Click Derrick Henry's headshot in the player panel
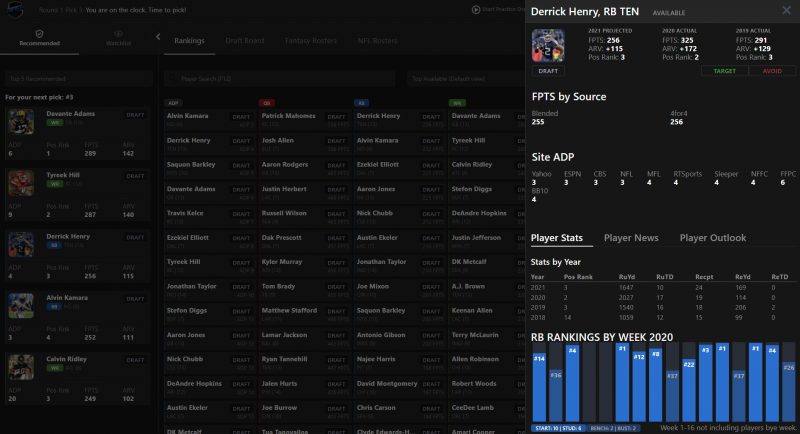The width and height of the screenshot is (800, 434). point(548,46)
